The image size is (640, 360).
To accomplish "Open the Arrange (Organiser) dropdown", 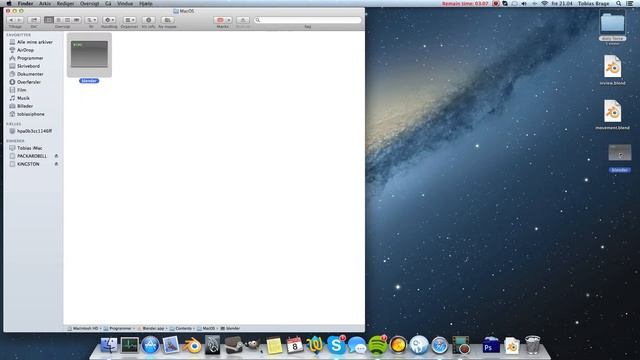I will (x=129, y=20).
